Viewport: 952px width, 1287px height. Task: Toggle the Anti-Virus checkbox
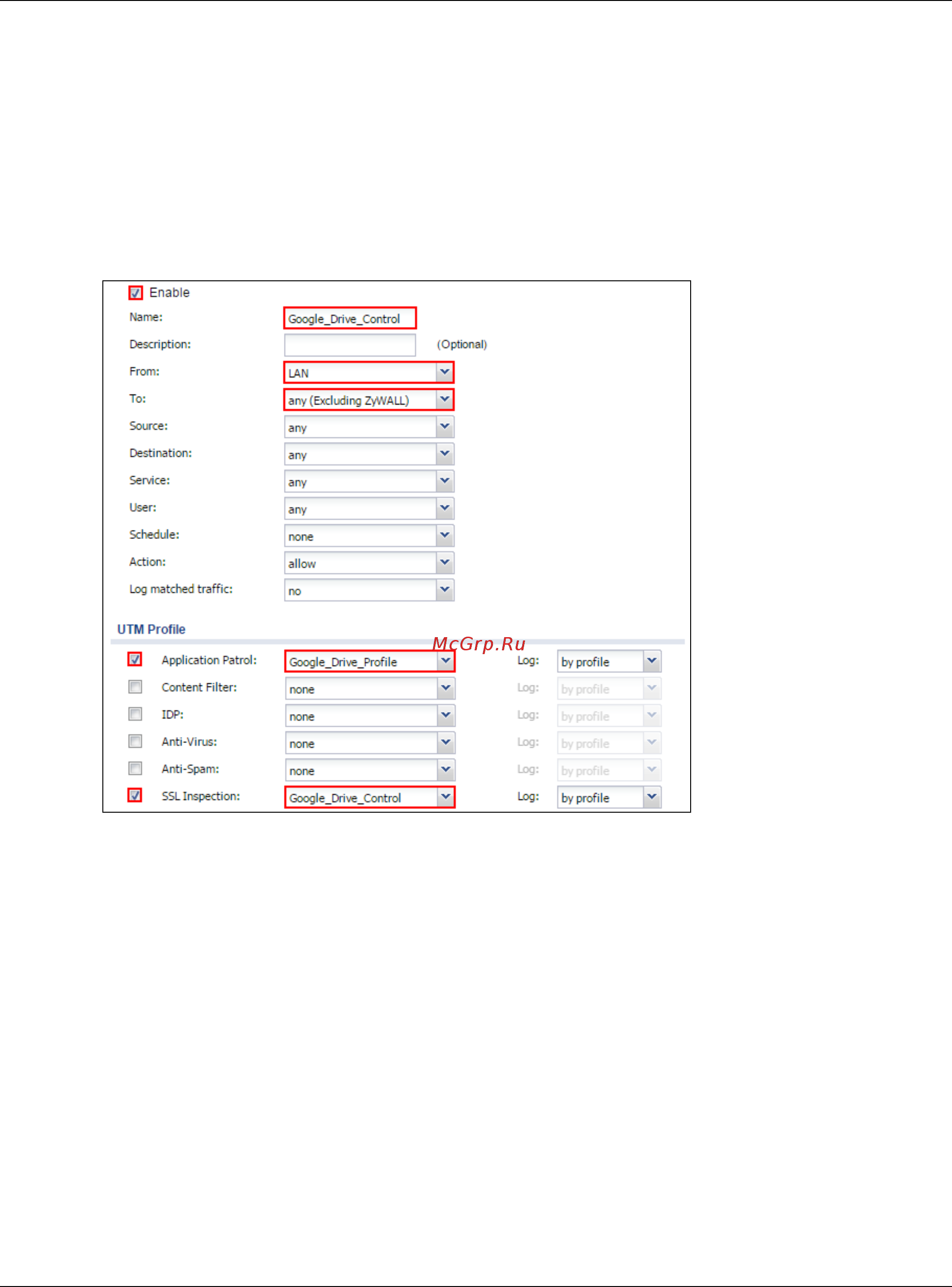click(135, 741)
